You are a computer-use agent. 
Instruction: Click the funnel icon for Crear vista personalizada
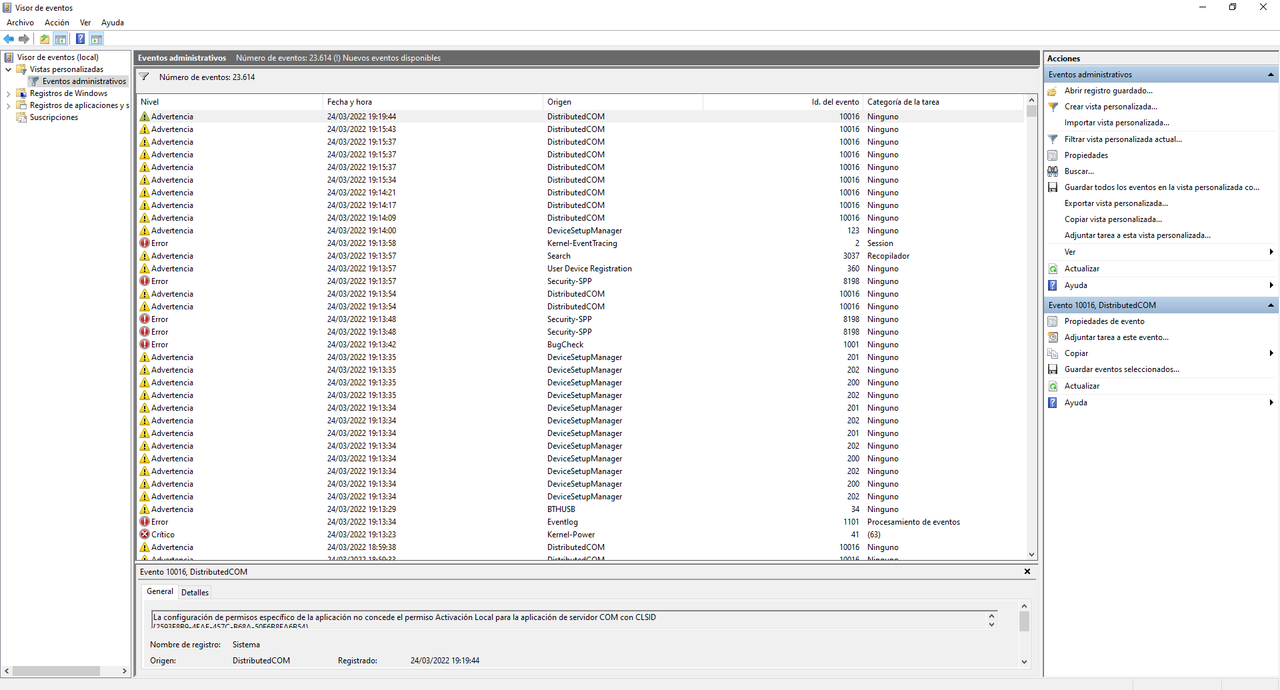pyautogui.click(x=1053, y=107)
